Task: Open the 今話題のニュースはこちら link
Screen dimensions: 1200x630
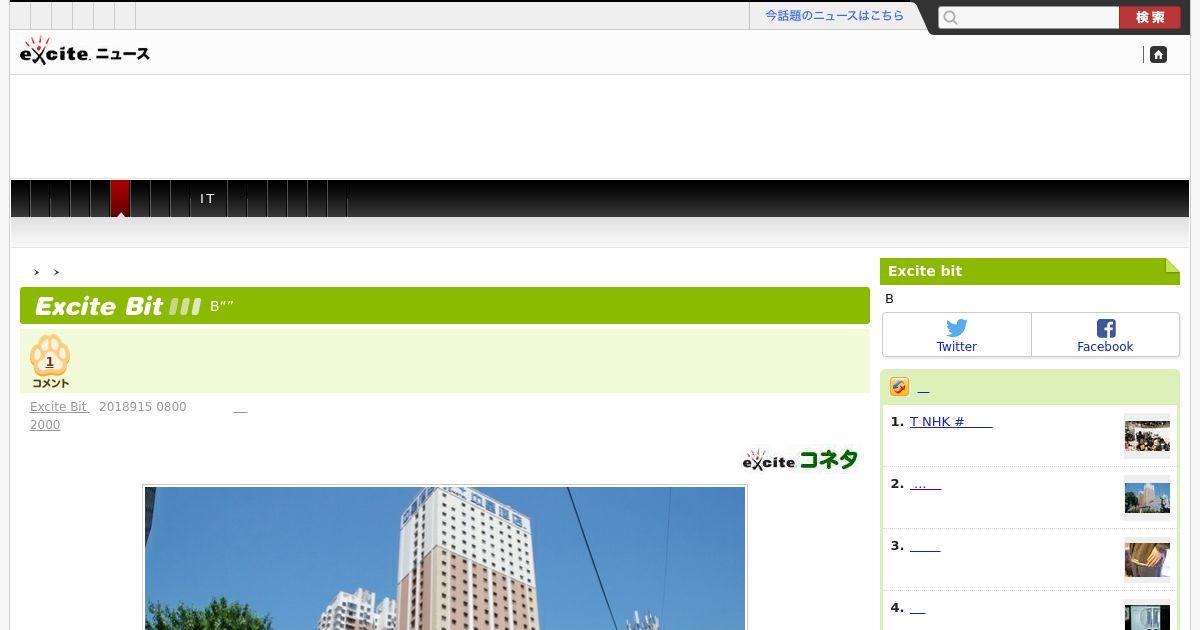Action: 834,16
